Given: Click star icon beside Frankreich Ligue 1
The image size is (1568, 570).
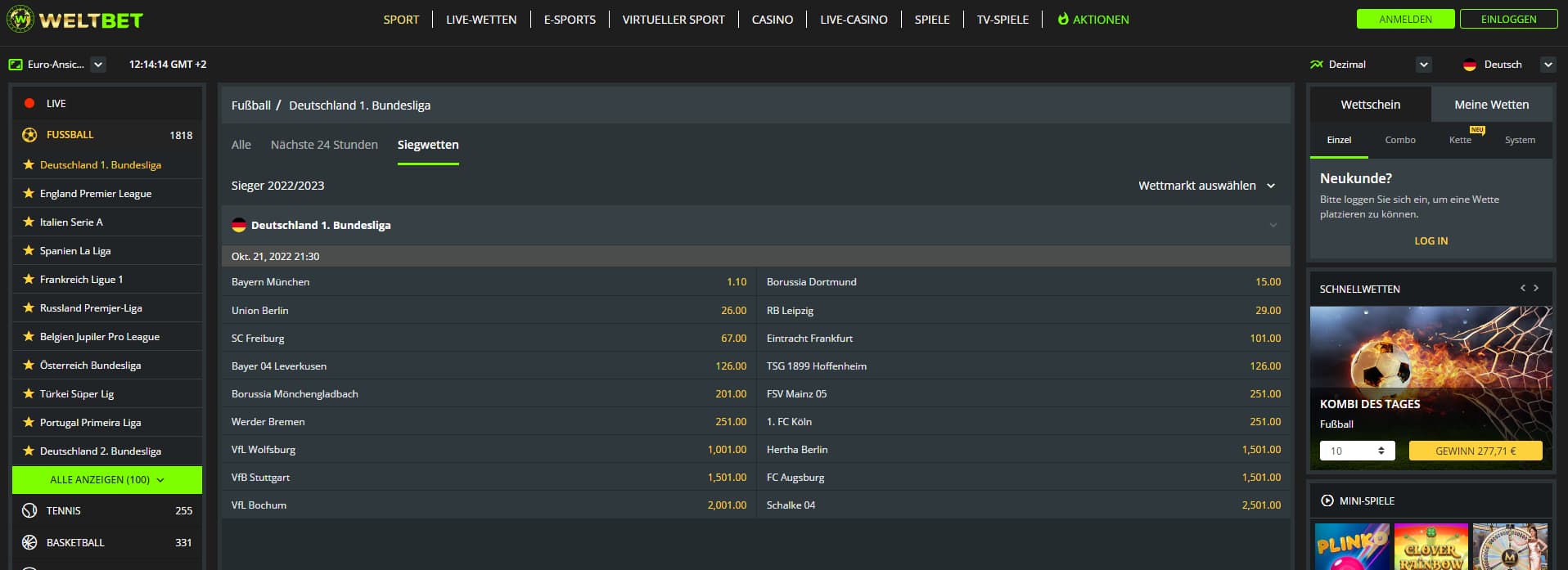Looking at the screenshot, I should [29, 279].
